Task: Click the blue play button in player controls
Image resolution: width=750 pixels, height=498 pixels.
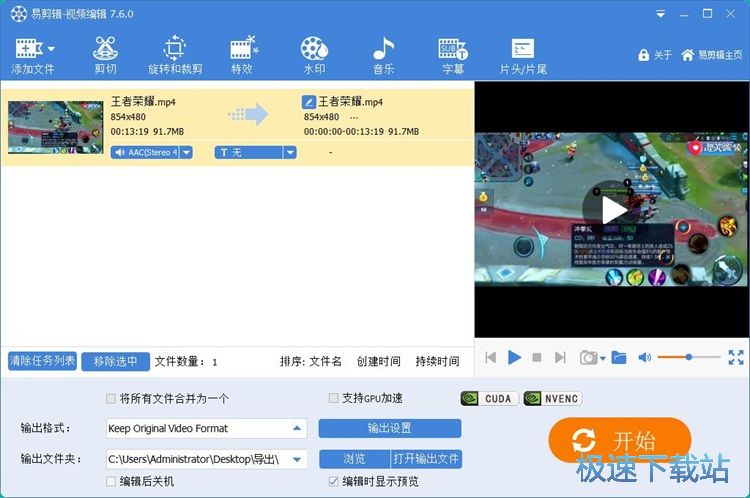Action: pos(514,357)
